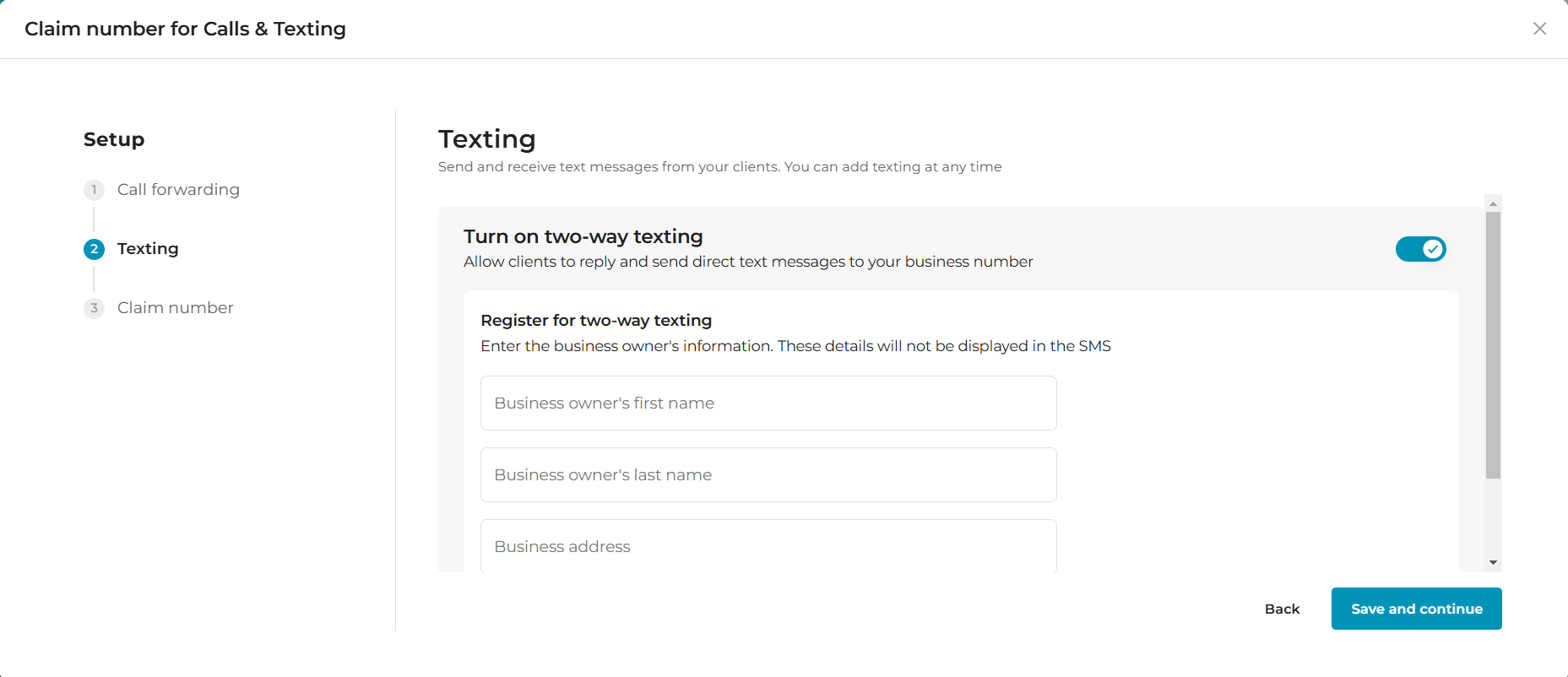
Task: Go back to the Call forwarding step
Action: pyautogui.click(x=178, y=190)
